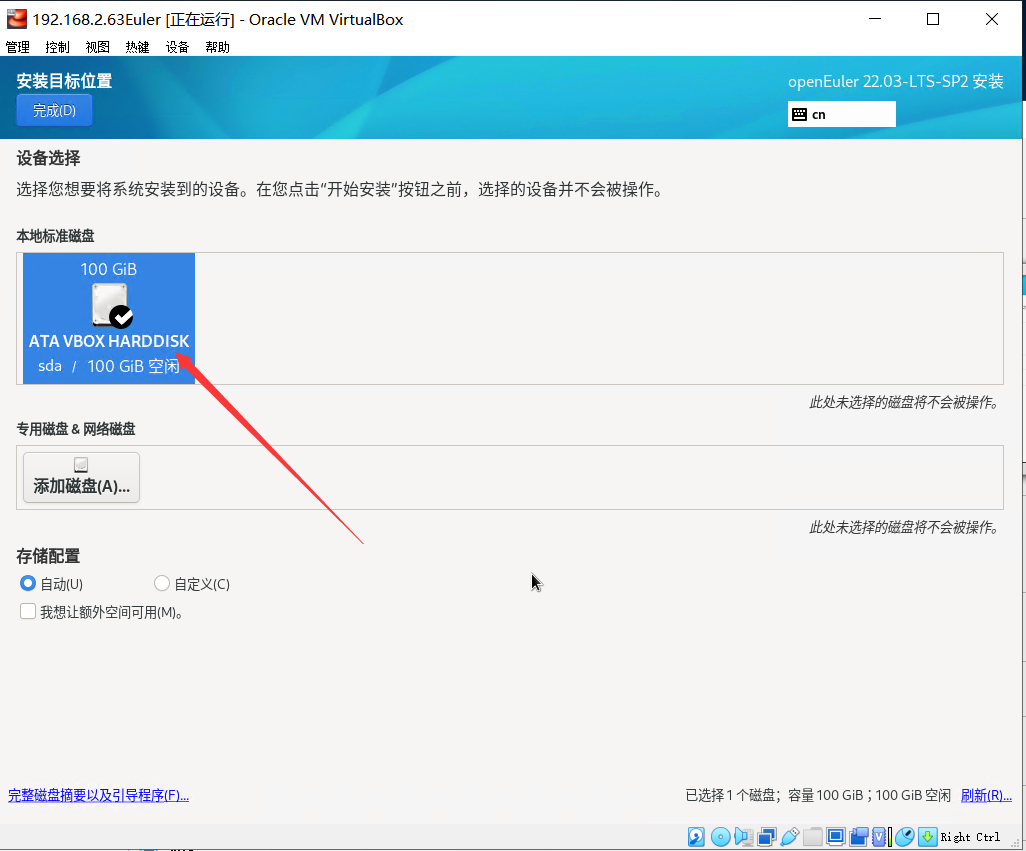The width and height of the screenshot is (1026, 851).
Task: Open the 控制 menu
Action: point(58,47)
